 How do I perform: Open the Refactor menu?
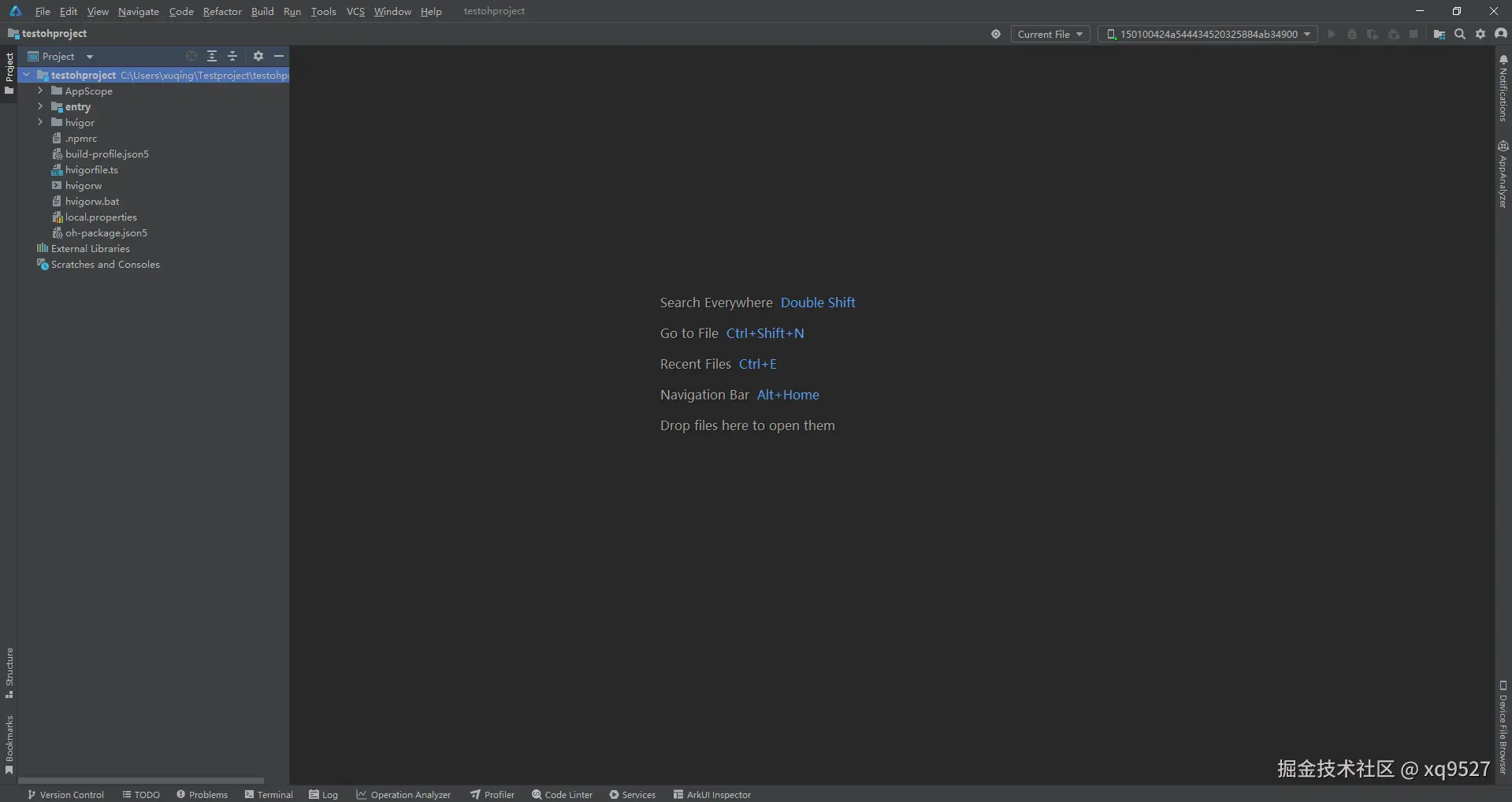click(222, 11)
